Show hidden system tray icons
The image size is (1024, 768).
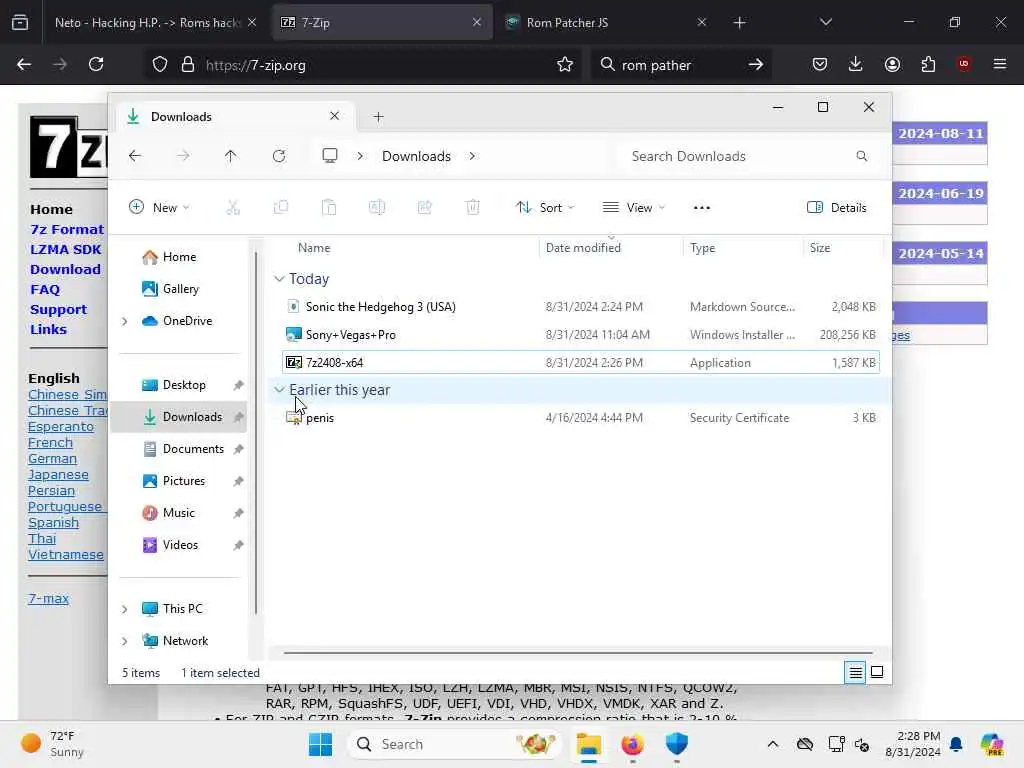click(773, 744)
